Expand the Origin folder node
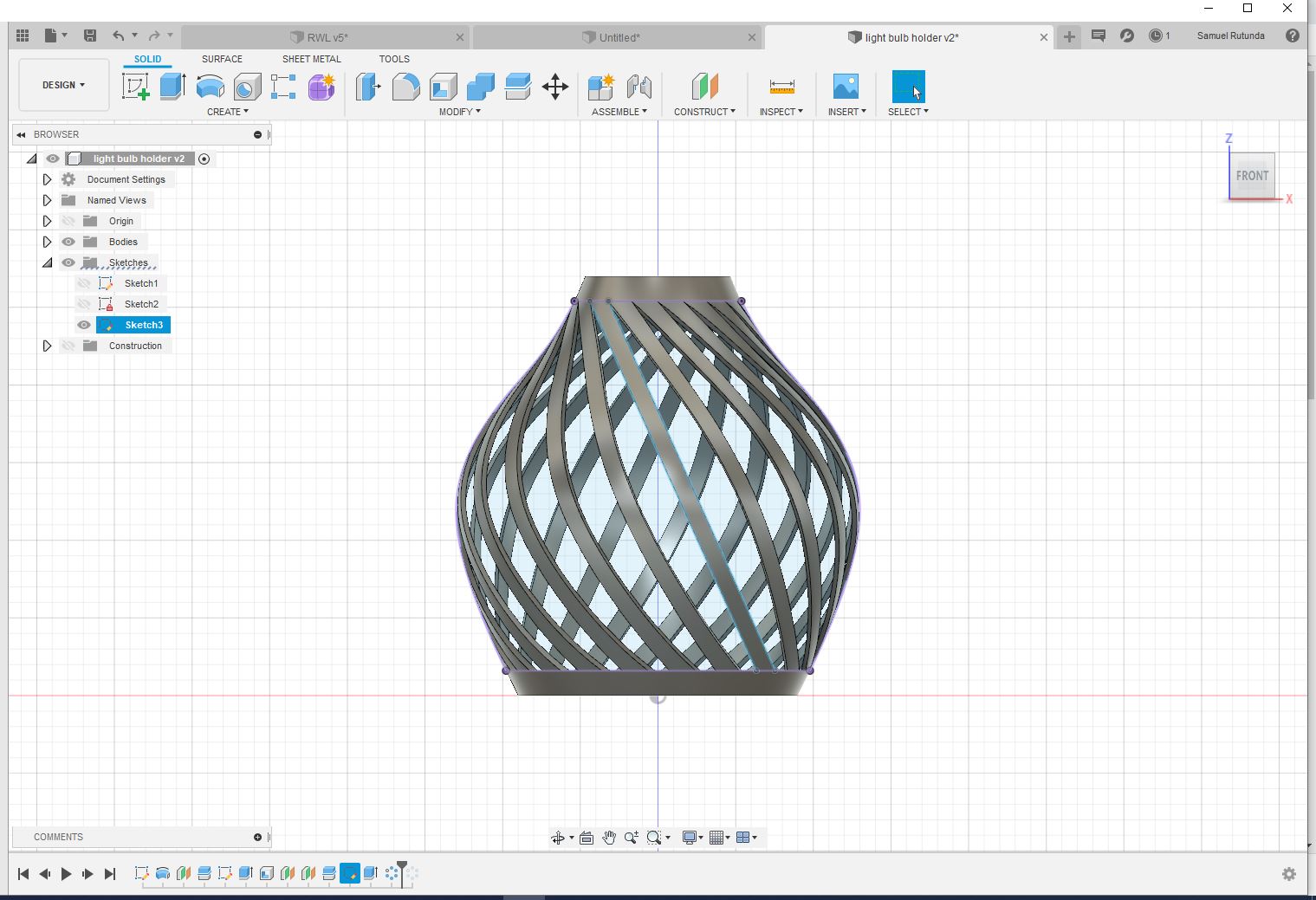 48,221
